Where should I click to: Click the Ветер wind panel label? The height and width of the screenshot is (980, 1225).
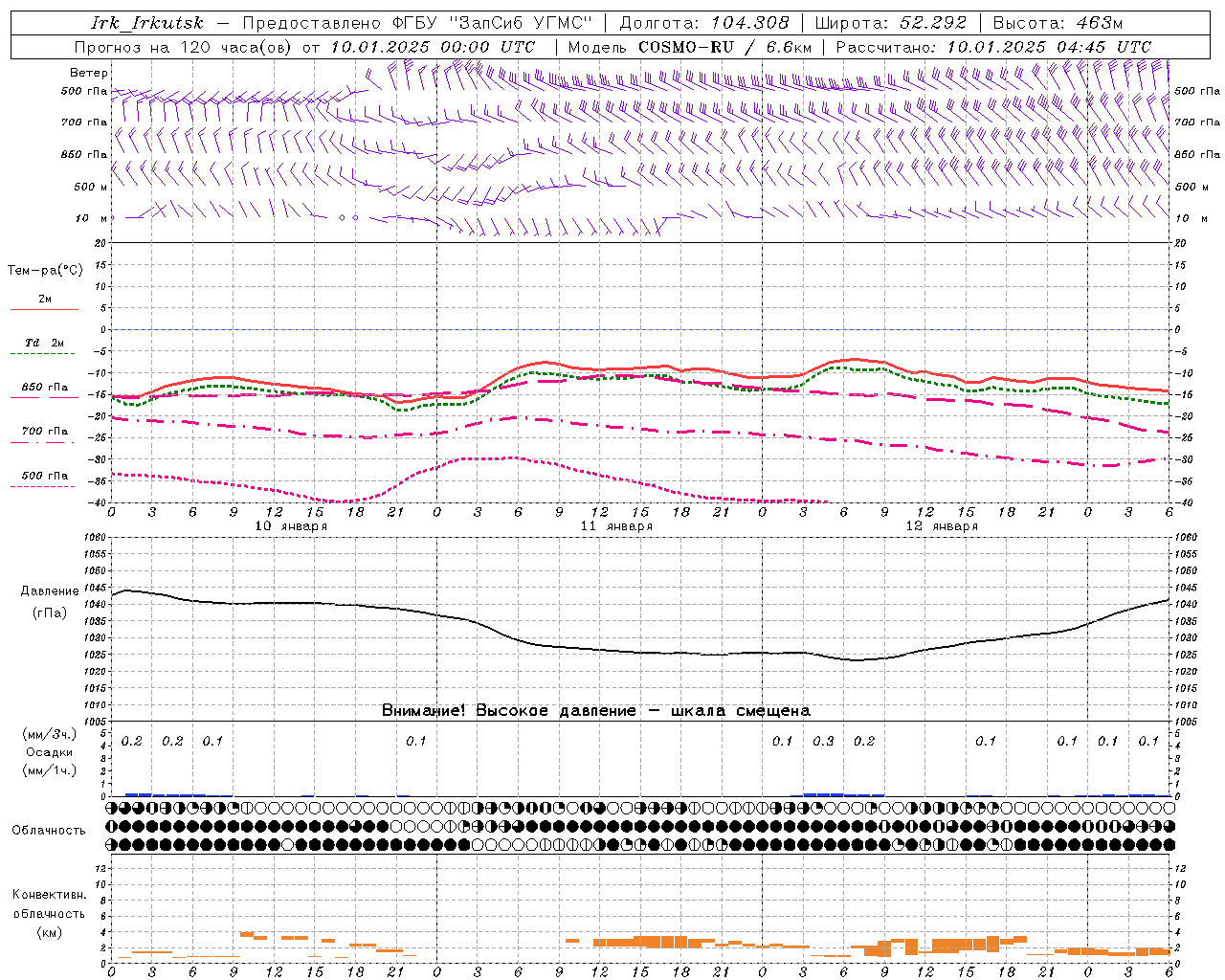(89, 73)
